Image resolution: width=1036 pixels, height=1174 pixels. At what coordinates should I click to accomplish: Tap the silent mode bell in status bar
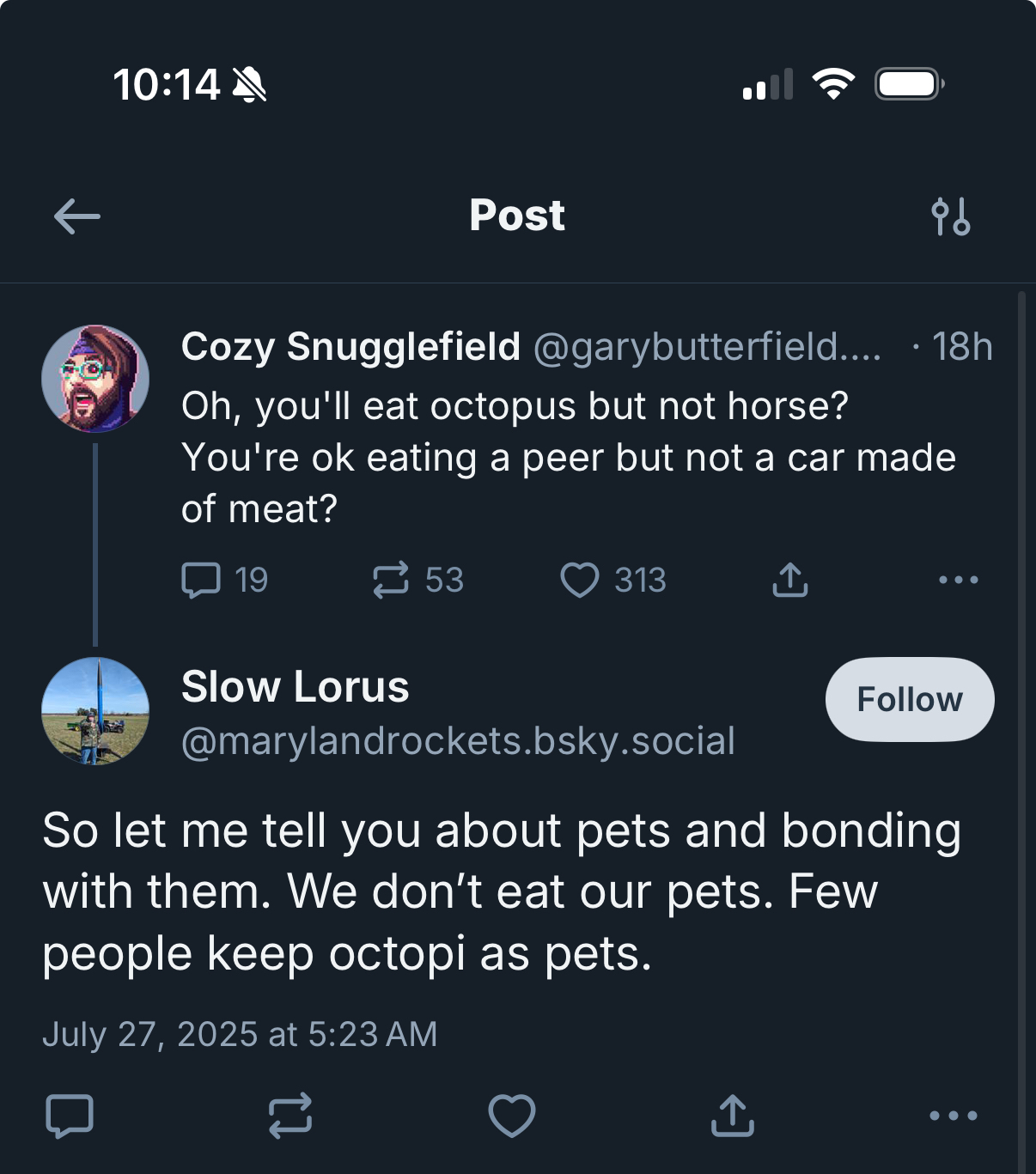[x=250, y=85]
